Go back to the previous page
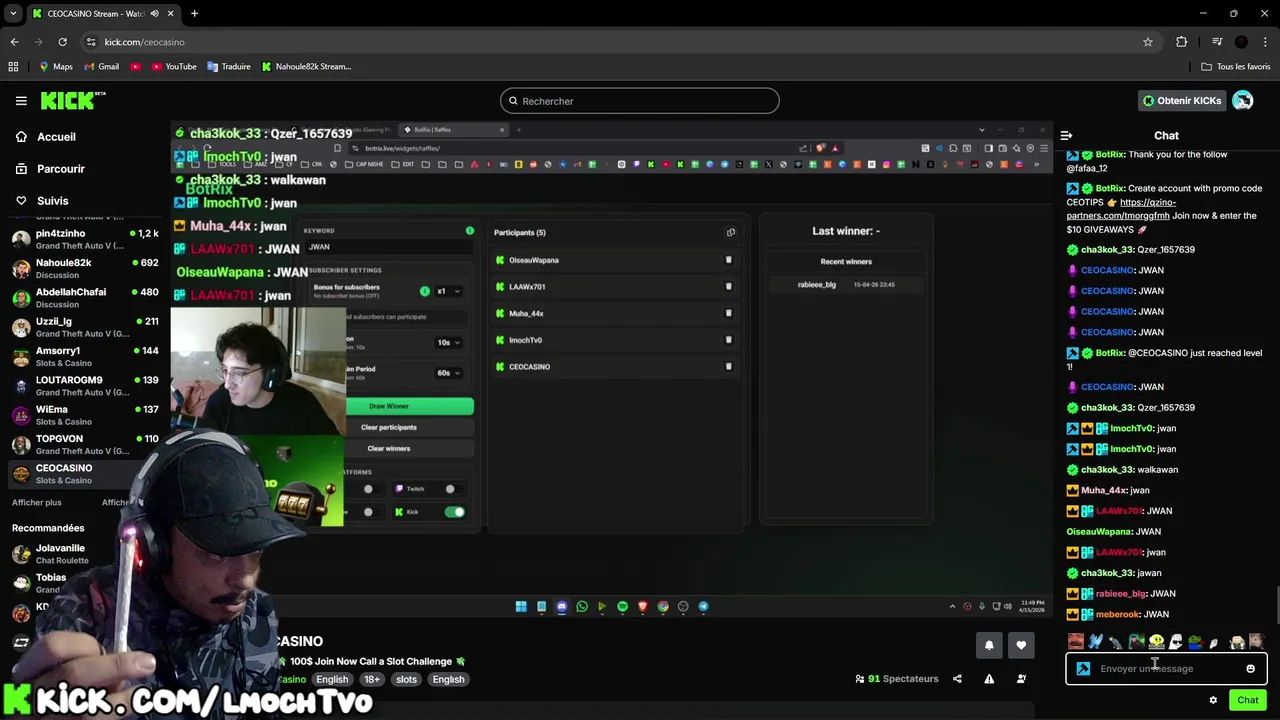The image size is (1280, 720). [14, 42]
